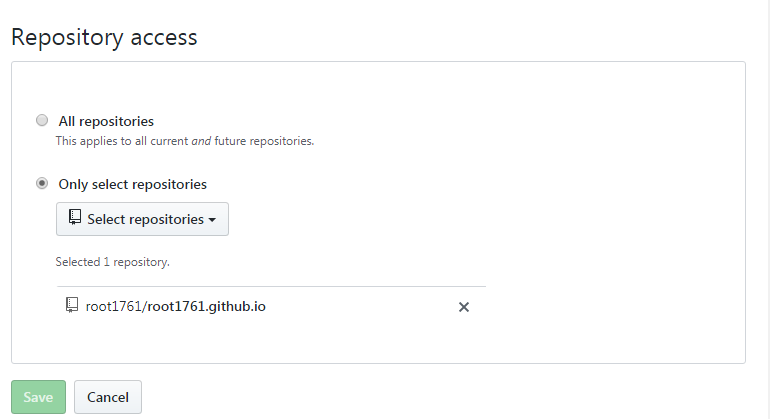Click the root1761 owner prefix of repository
The image size is (770, 419).
113,306
